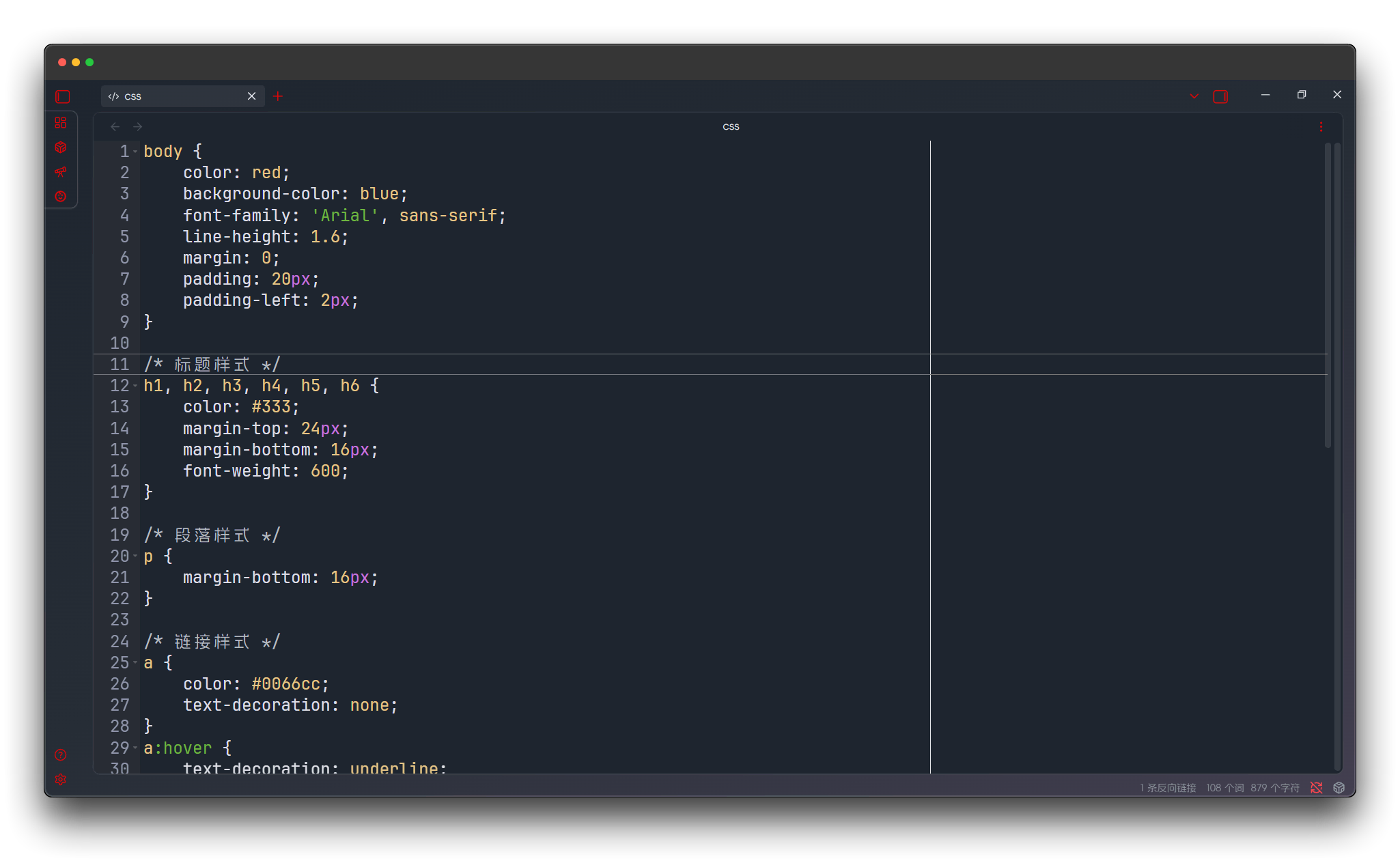Viewport: 1400px width, 863px height.
Task: Collapse the body rule fold at line 1
Action: click(135, 151)
